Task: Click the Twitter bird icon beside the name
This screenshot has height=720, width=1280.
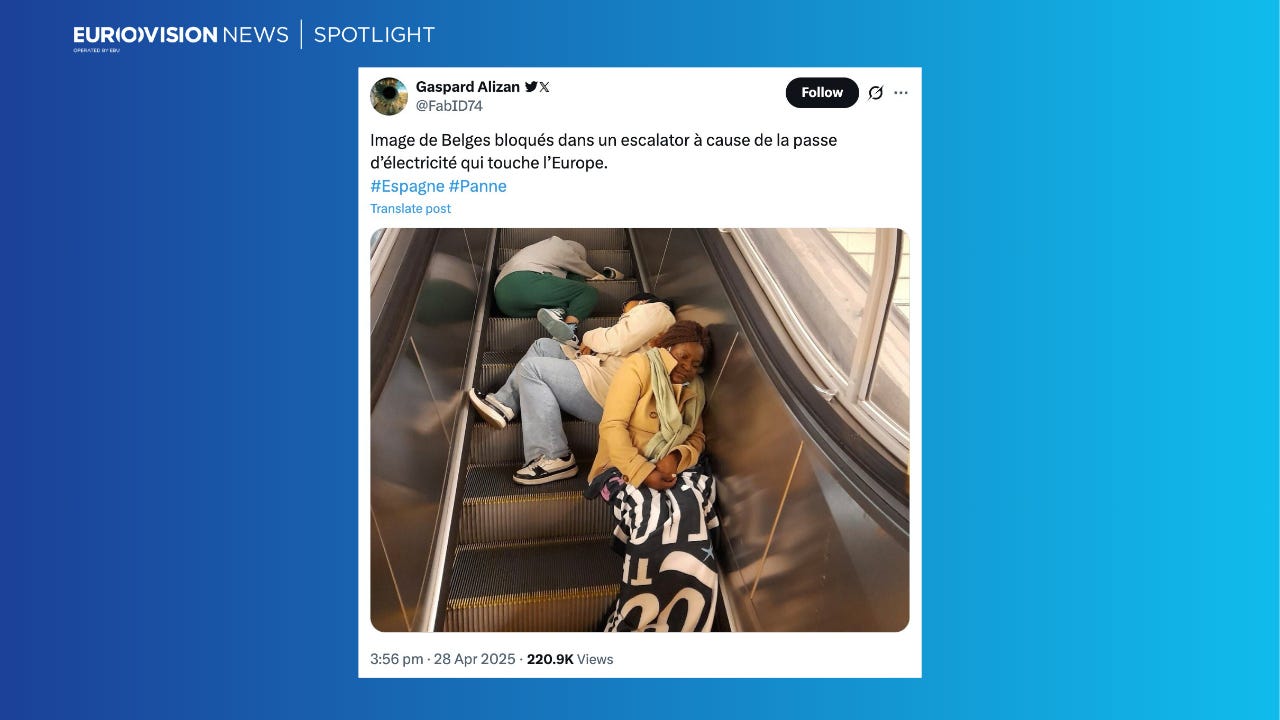Action: (531, 87)
